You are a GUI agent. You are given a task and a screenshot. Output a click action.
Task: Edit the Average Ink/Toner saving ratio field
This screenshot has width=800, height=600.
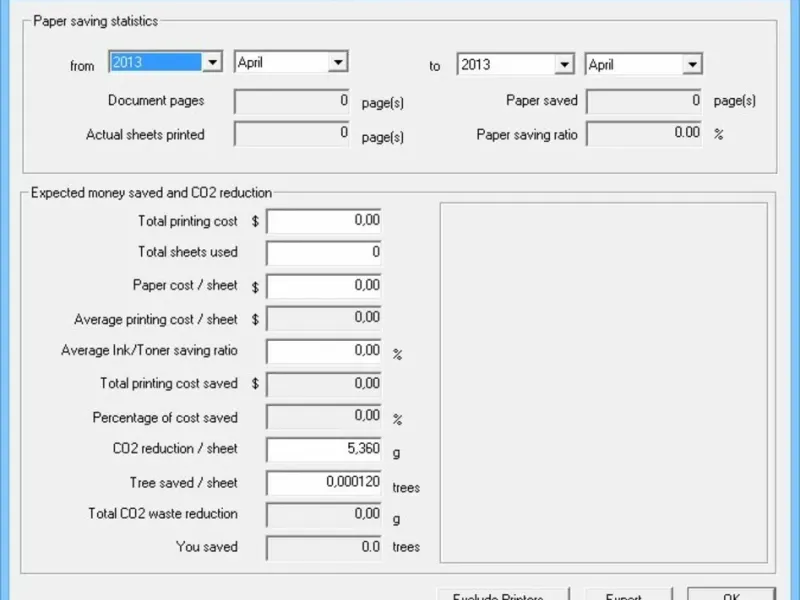323,351
